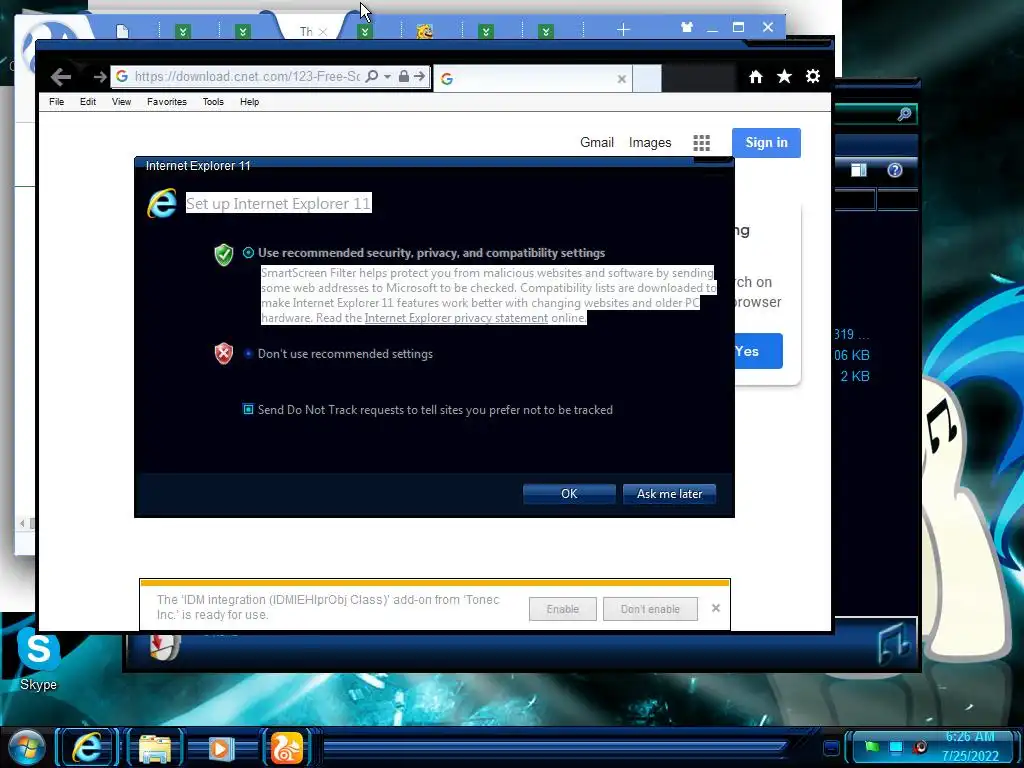Open Windows Media Player from taskbar
This screenshot has height=768, width=1024.
221,748
